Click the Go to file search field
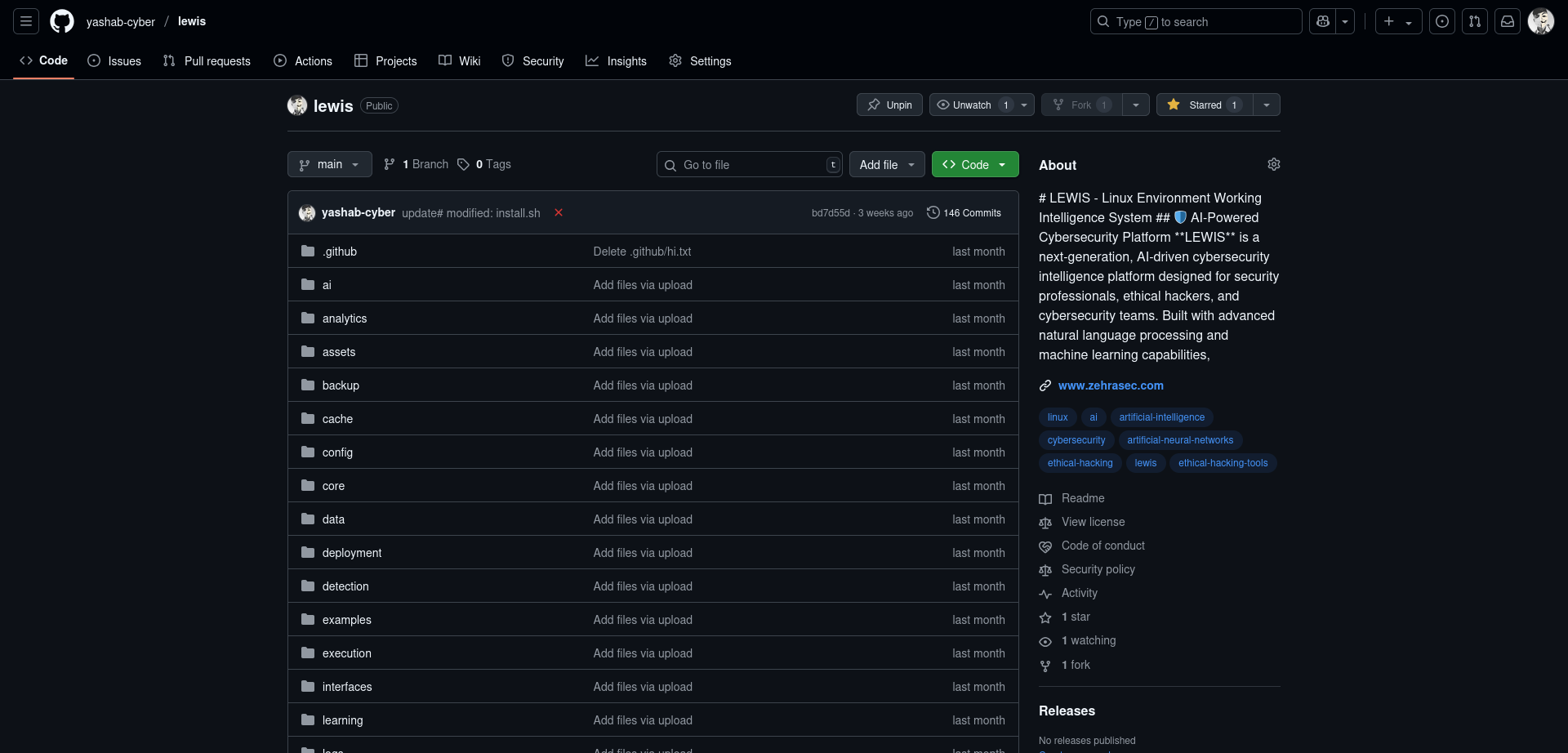This screenshot has width=1568, height=753. [x=749, y=164]
